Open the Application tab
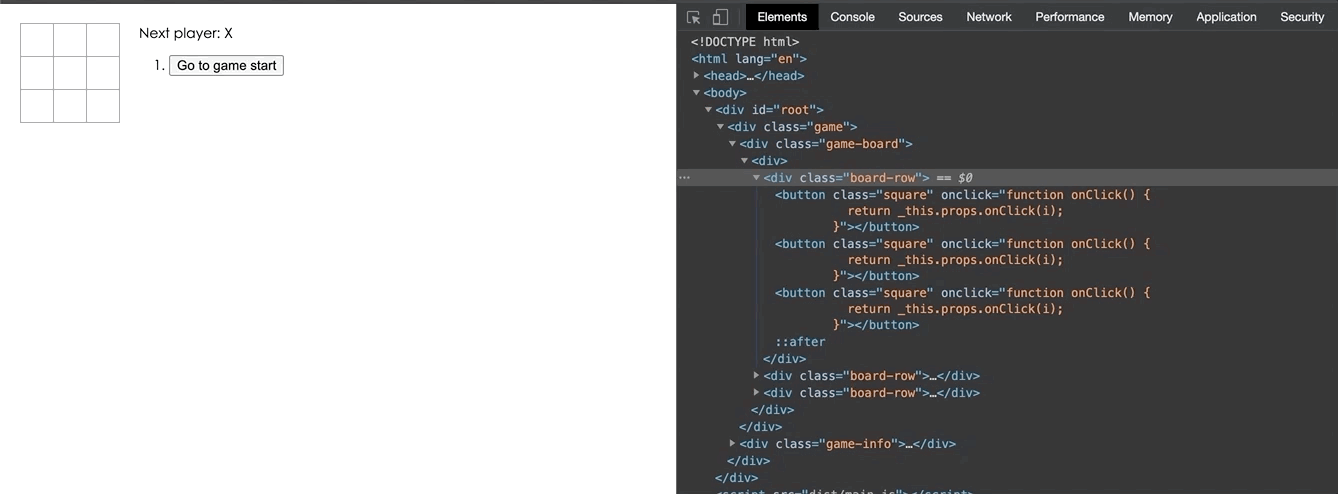Image resolution: width=1338 pixels, height=494 pixels. tap(1226, 17)
